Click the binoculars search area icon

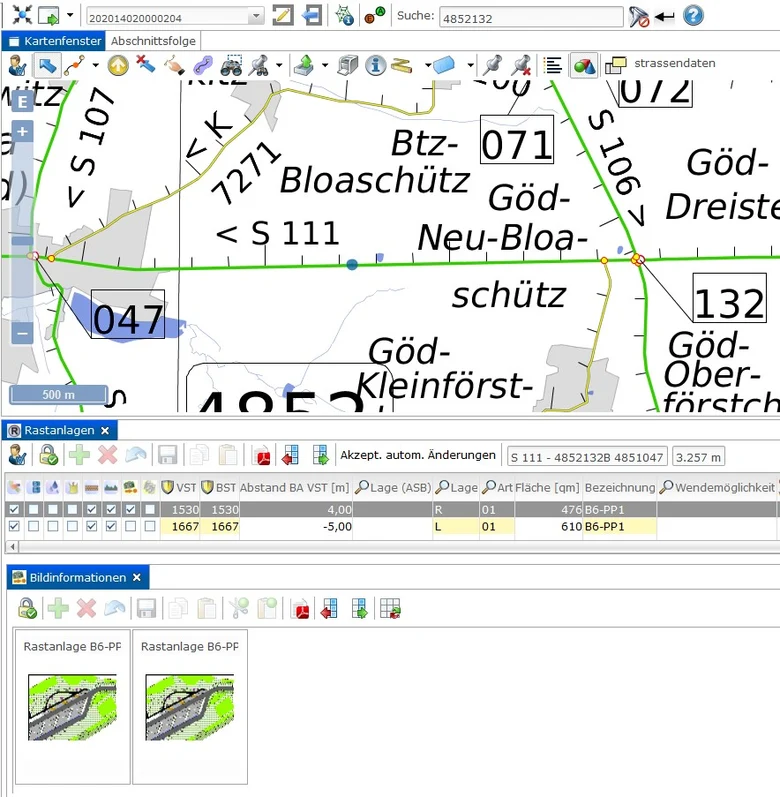pos(231,66)
